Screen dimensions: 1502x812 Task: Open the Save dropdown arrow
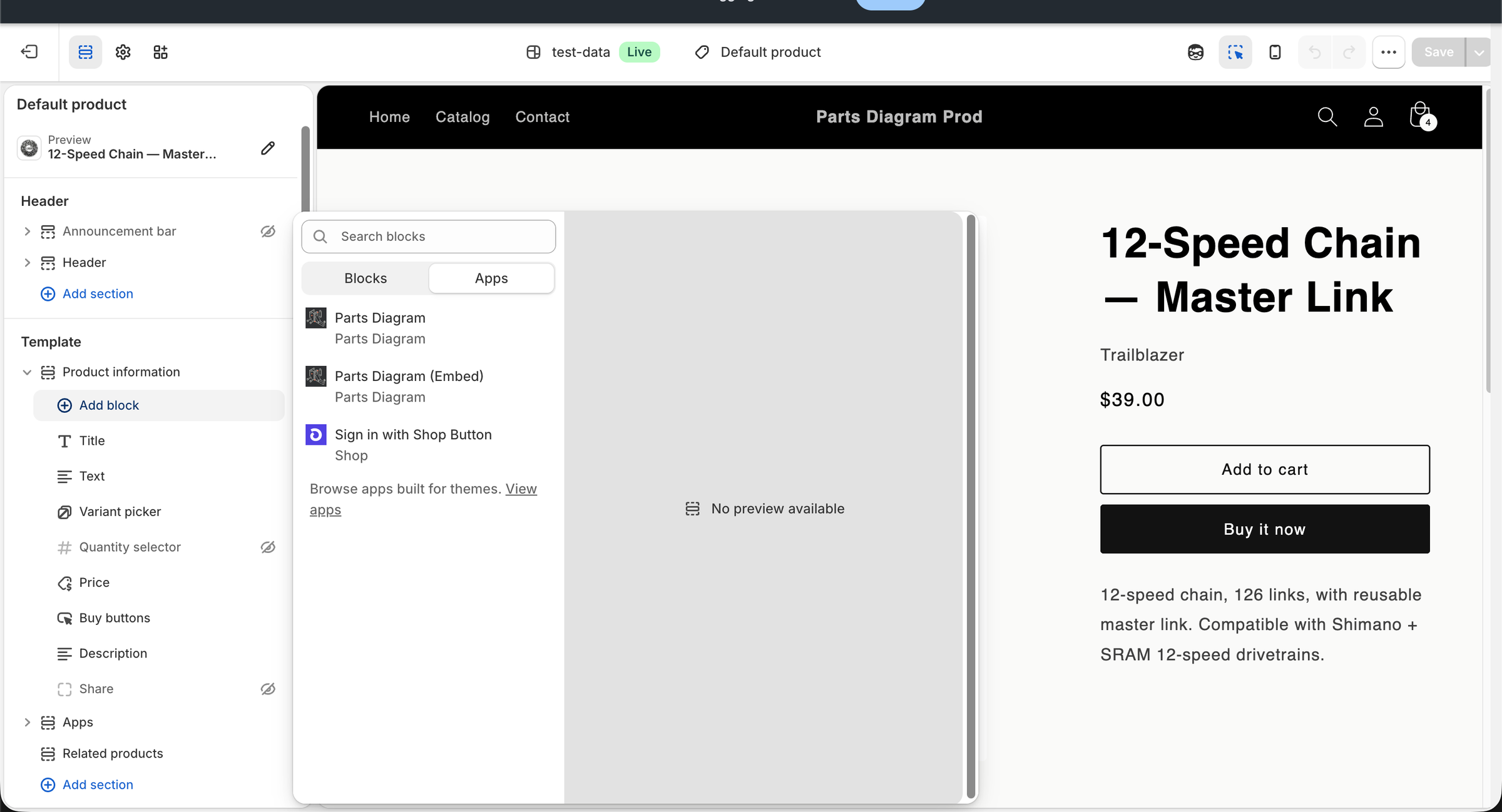pos(1479,52)
